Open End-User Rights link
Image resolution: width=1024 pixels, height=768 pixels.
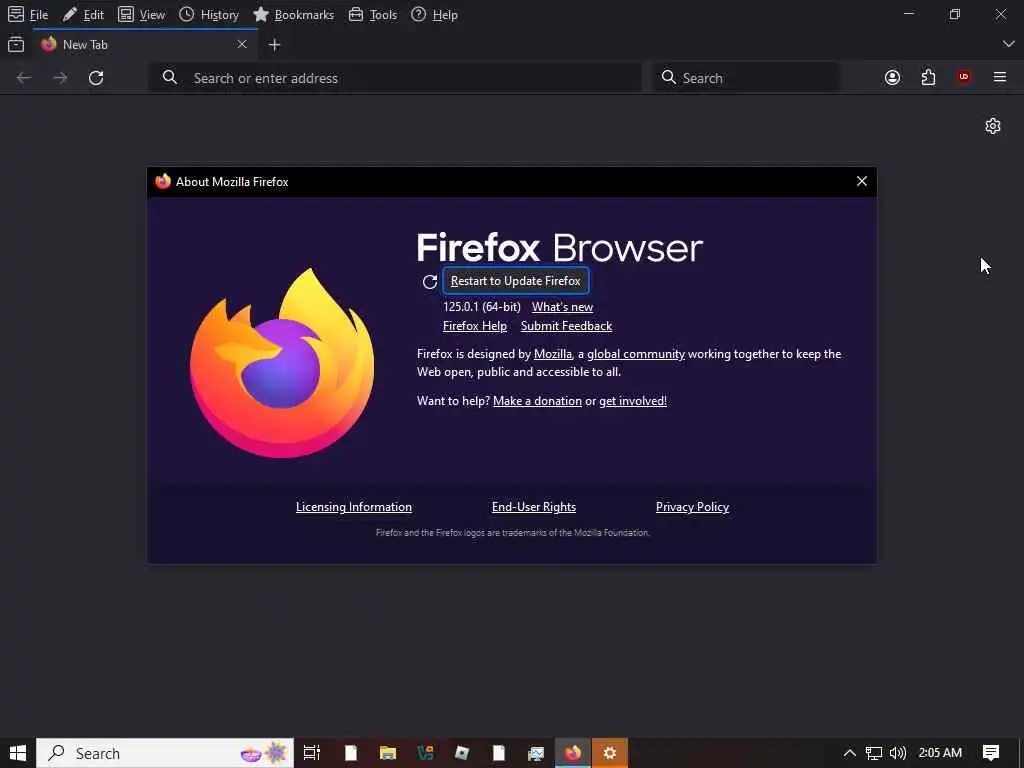534,507
